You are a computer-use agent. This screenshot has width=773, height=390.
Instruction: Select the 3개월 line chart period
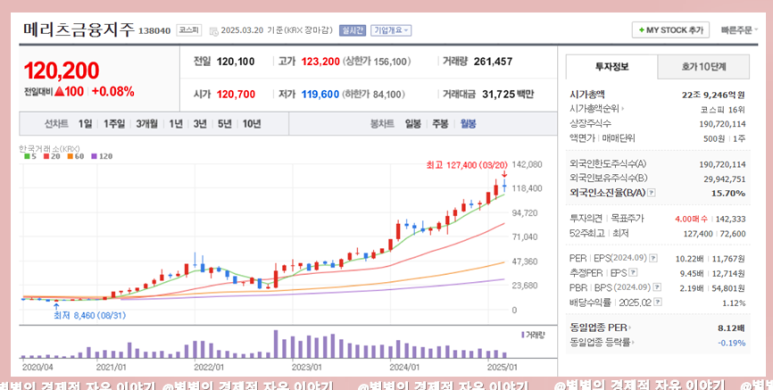tap(146, 124)
